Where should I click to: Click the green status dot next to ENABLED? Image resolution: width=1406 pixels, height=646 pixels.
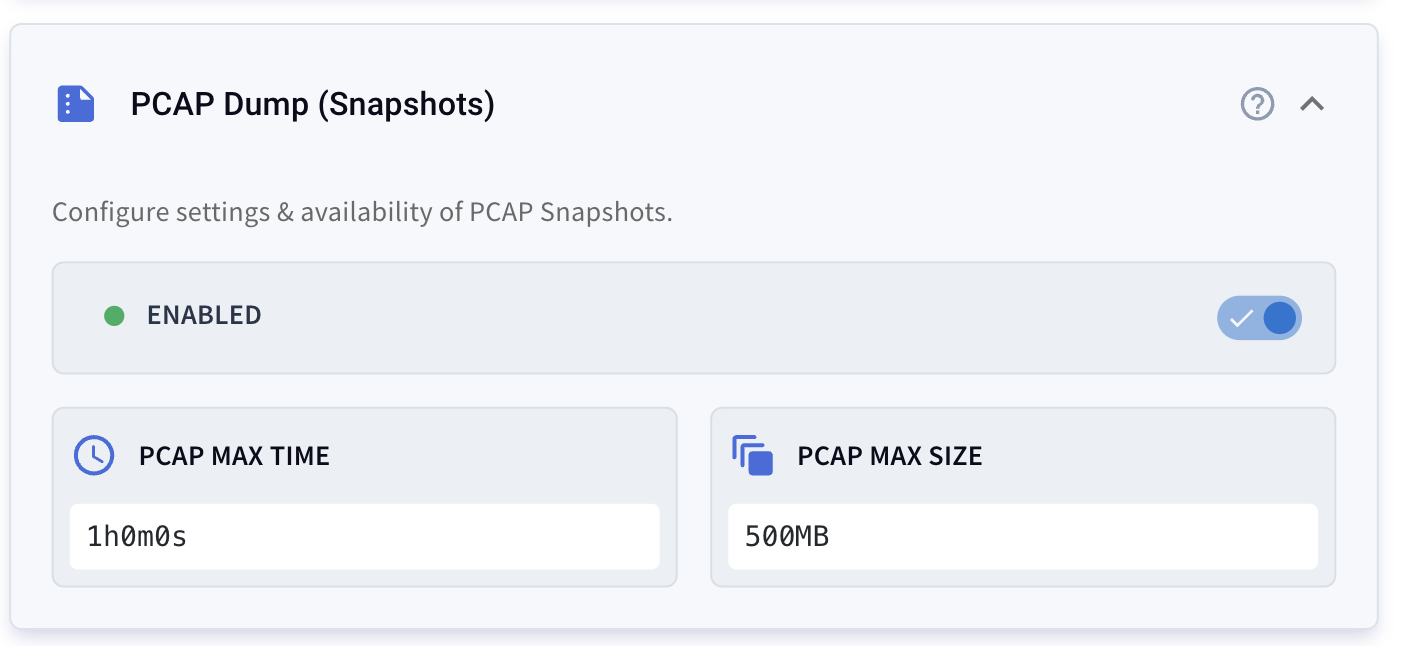[x=115, y=315]
